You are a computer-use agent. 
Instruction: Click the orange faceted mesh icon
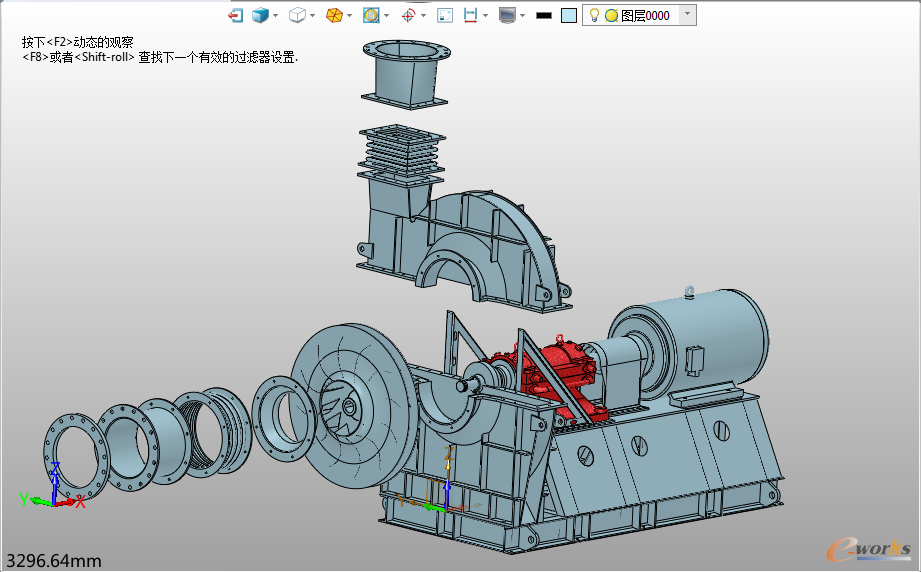(334, 15)
